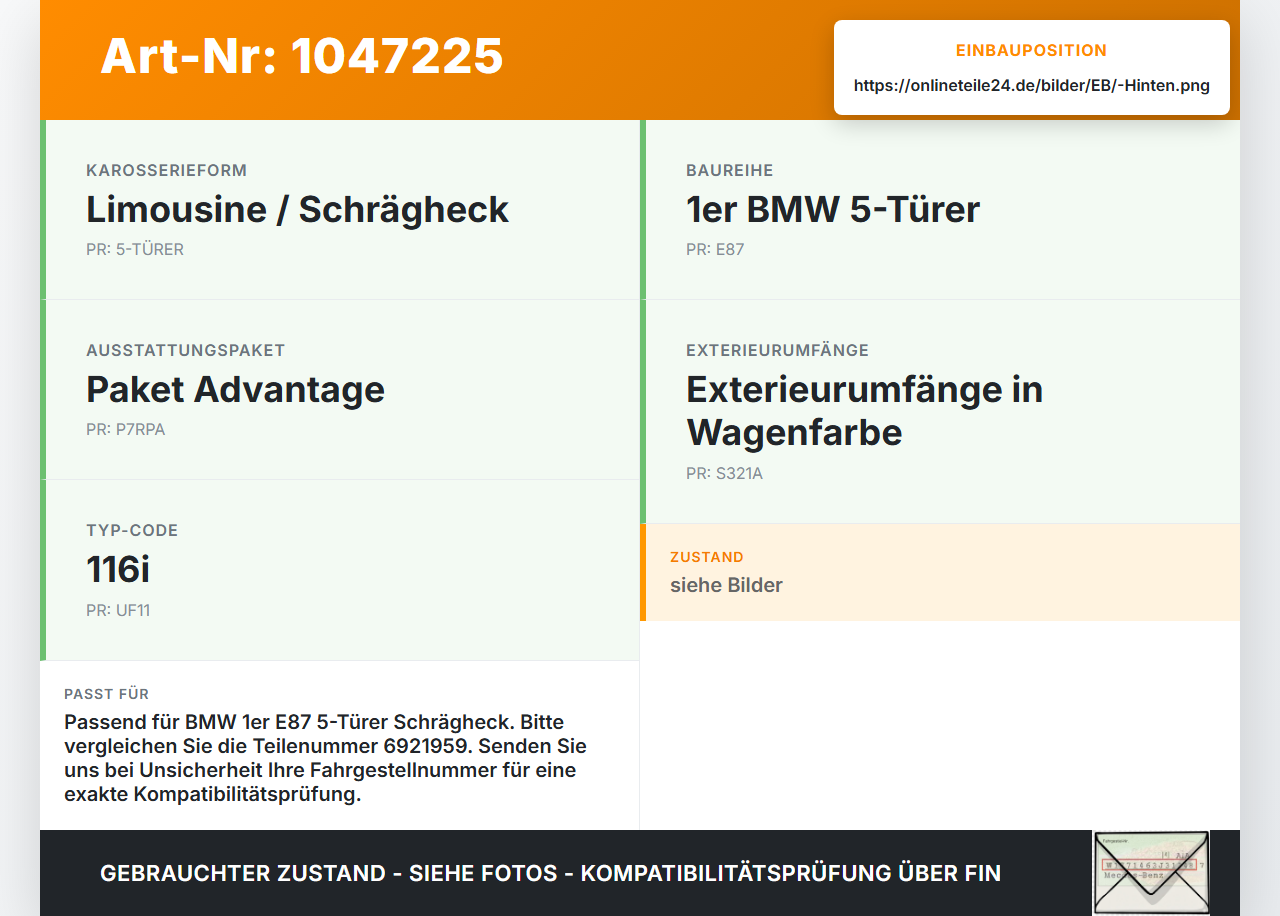Select the Limousine / Schrägheck value
Image resolution: width=1280 pixels, height=916 pixels.
(x=297, y=210)
